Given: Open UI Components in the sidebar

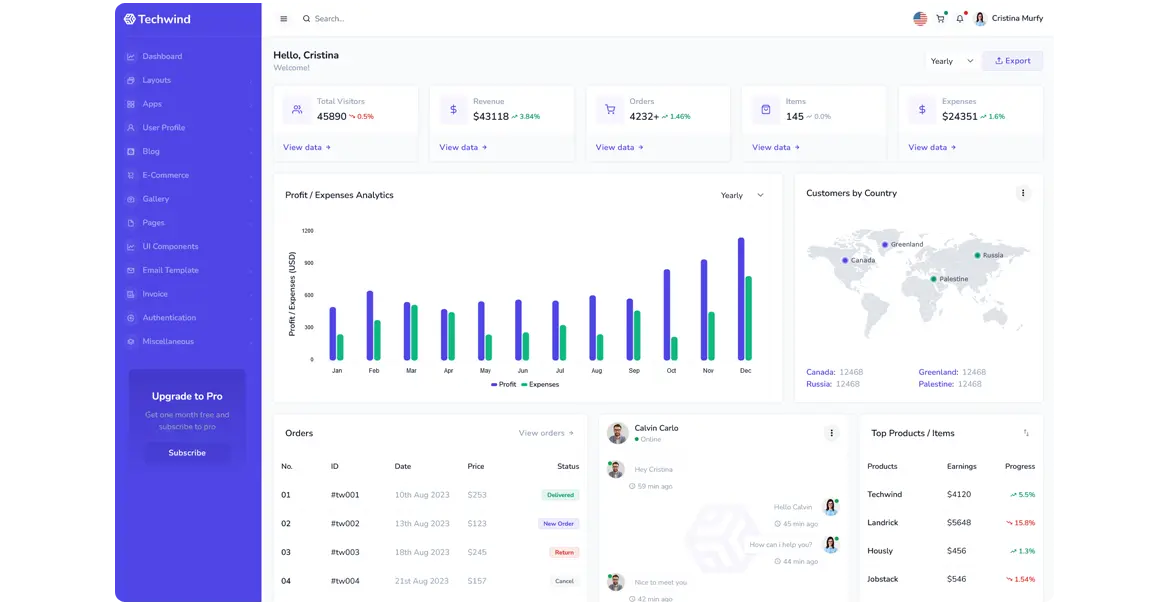Looking at the screenshot, I should pyautogui.click(x=170, y=246).
